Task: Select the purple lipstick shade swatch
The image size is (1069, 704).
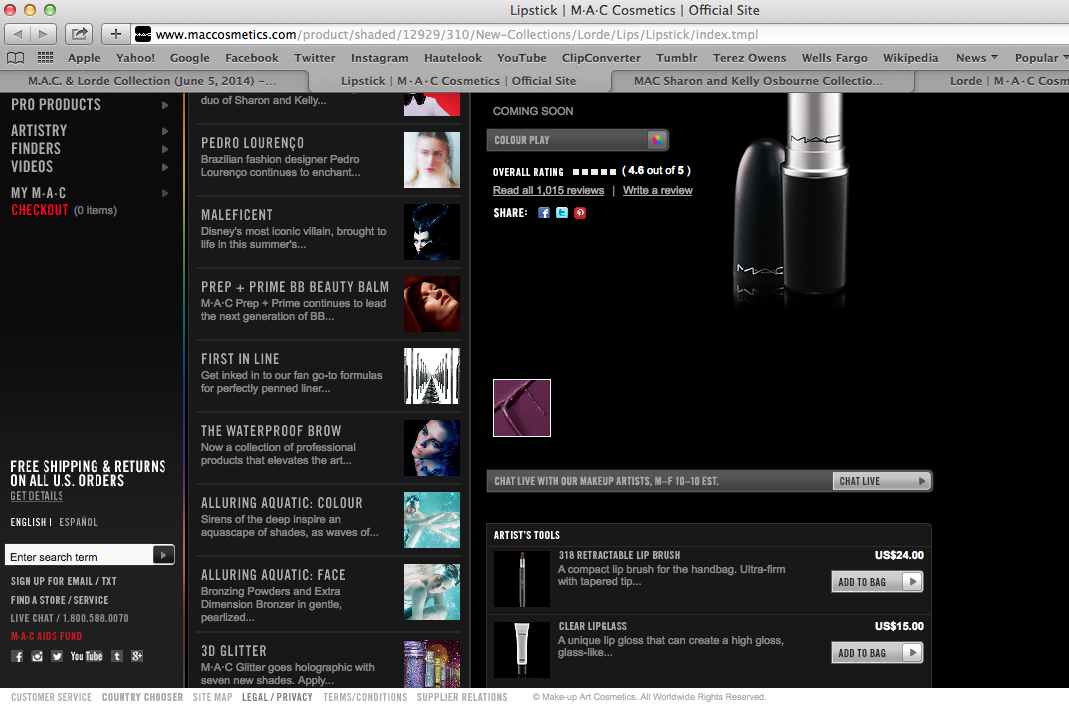Action: [x=522, y=408]
